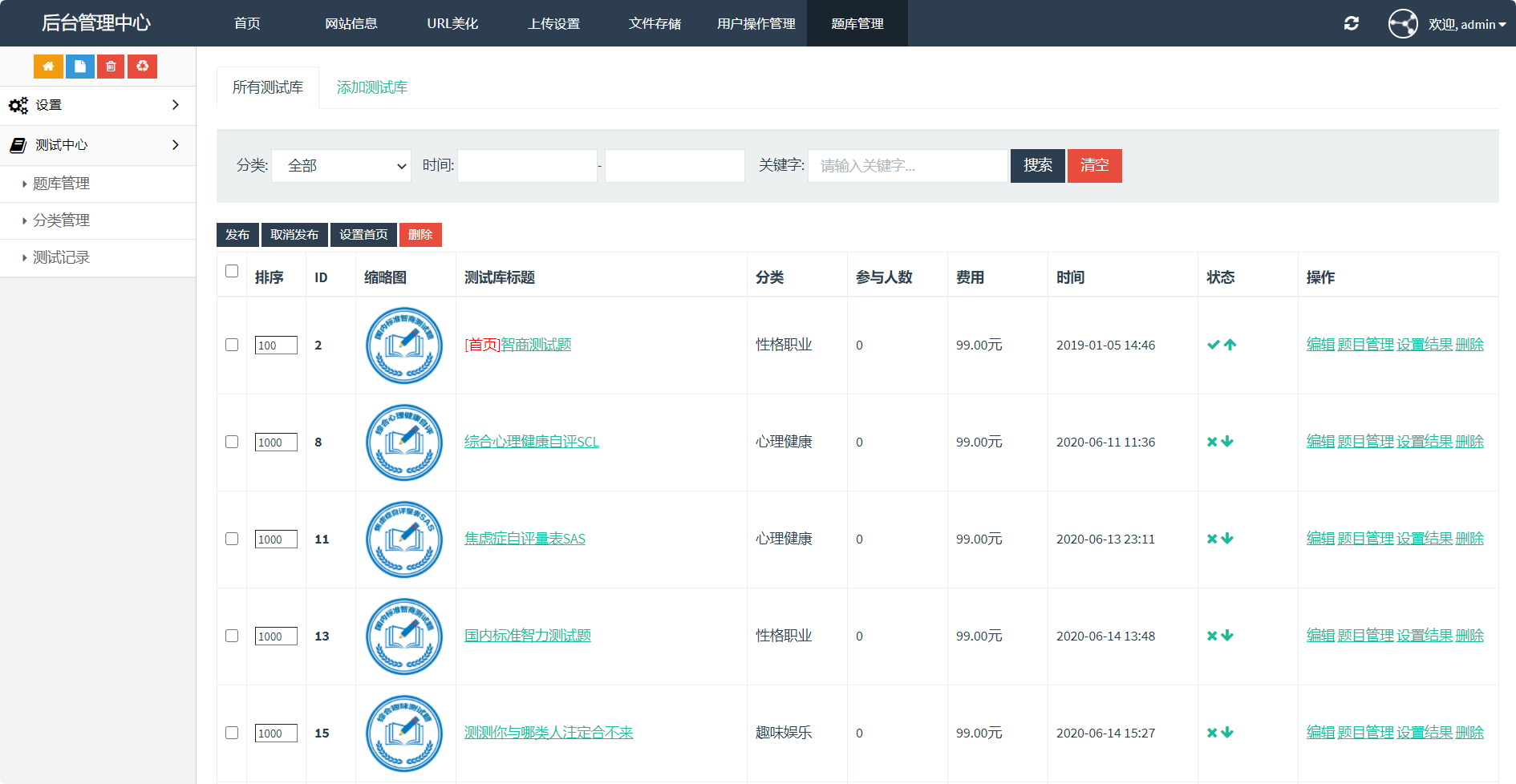
Task: Click the admin avatar icon
Action: tap(1403, 23)
